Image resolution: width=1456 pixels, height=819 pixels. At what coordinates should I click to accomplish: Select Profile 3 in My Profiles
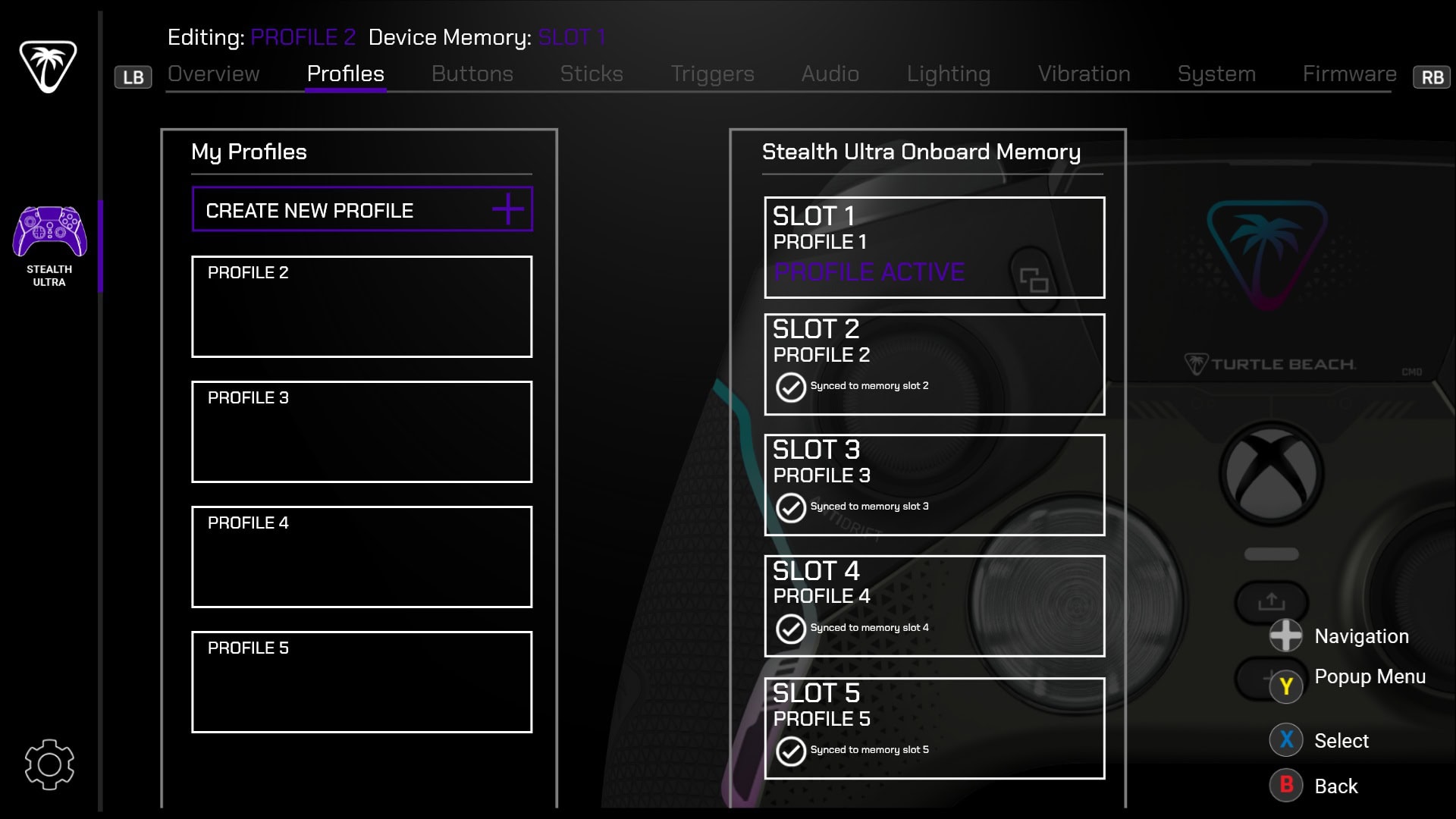click(x=362, y=431)
